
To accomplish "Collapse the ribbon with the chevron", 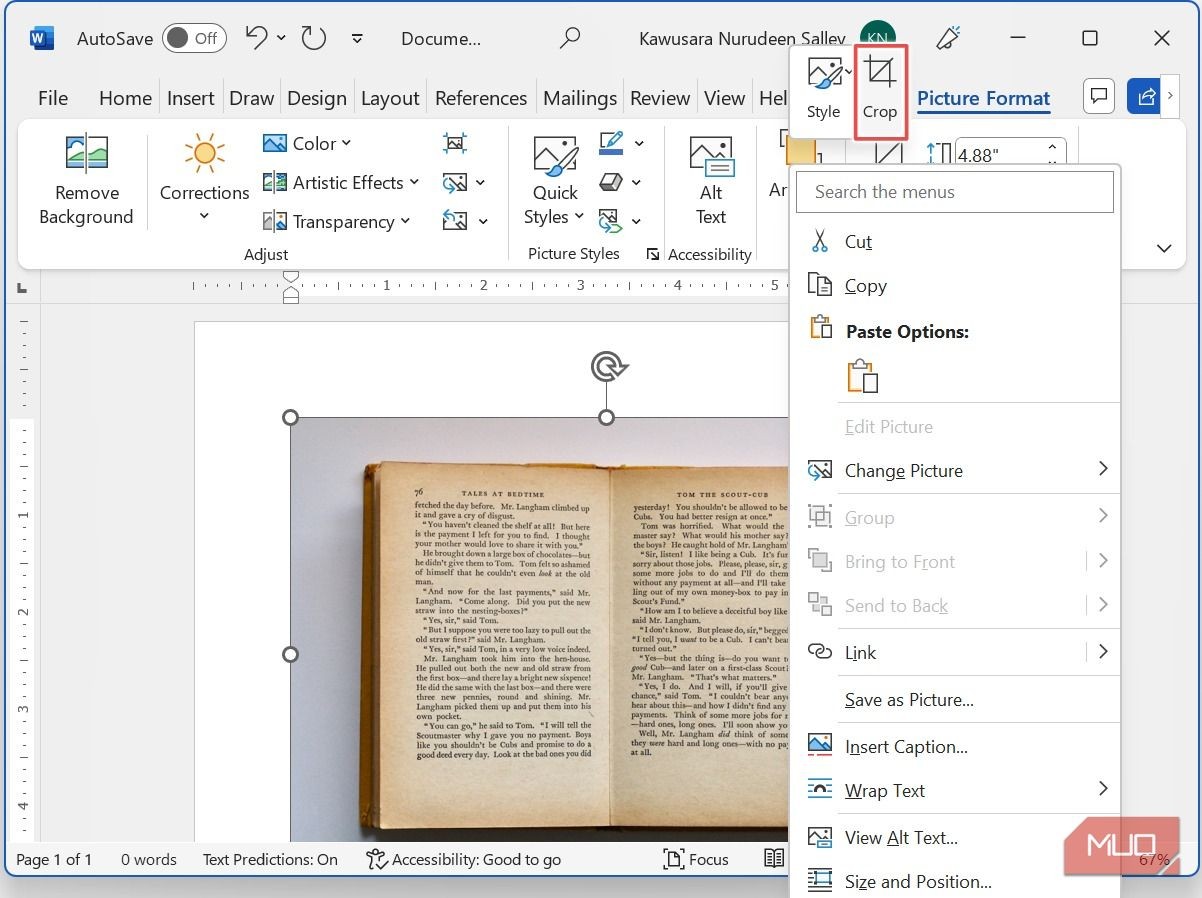I will tap(1164, 248).
